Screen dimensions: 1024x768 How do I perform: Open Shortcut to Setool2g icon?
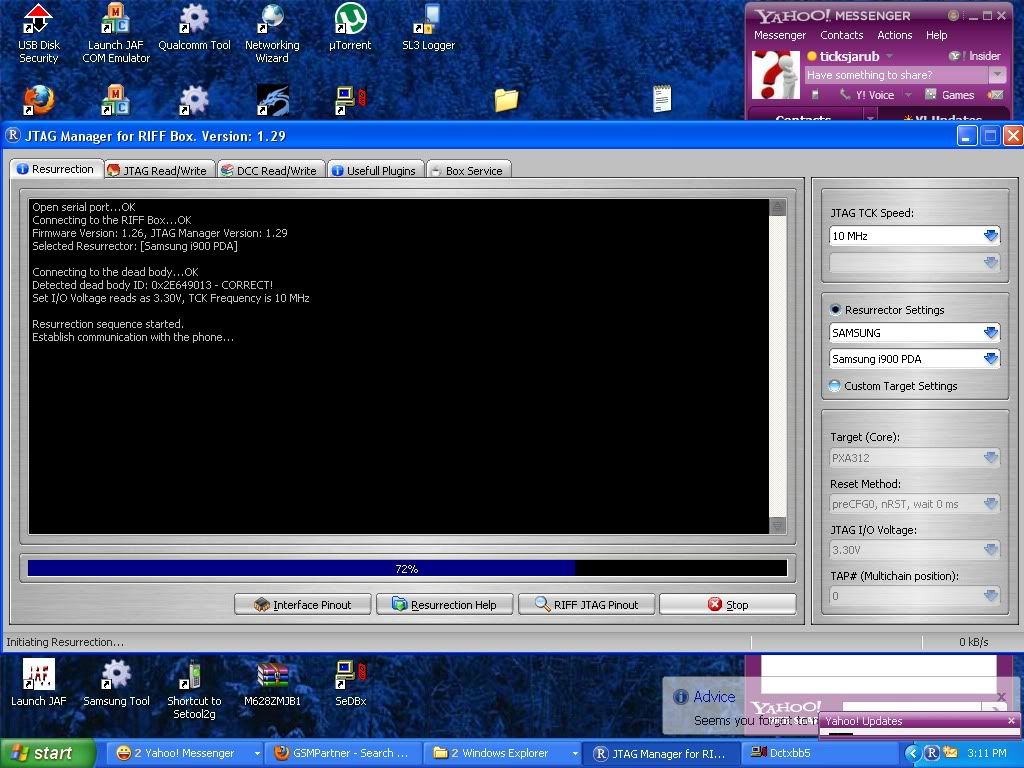(194, 690)
